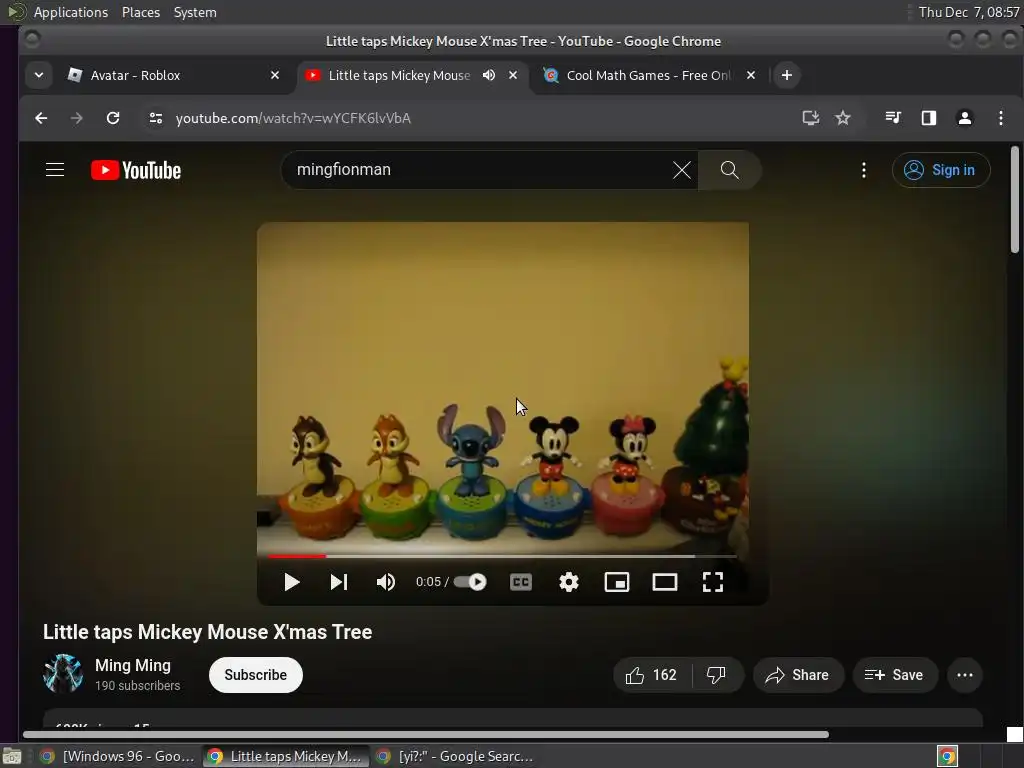Image resolution: width=1024 pixels, height=768 pixels.
Task: Open more actions ellipsis menu
Action: (965, 675)
